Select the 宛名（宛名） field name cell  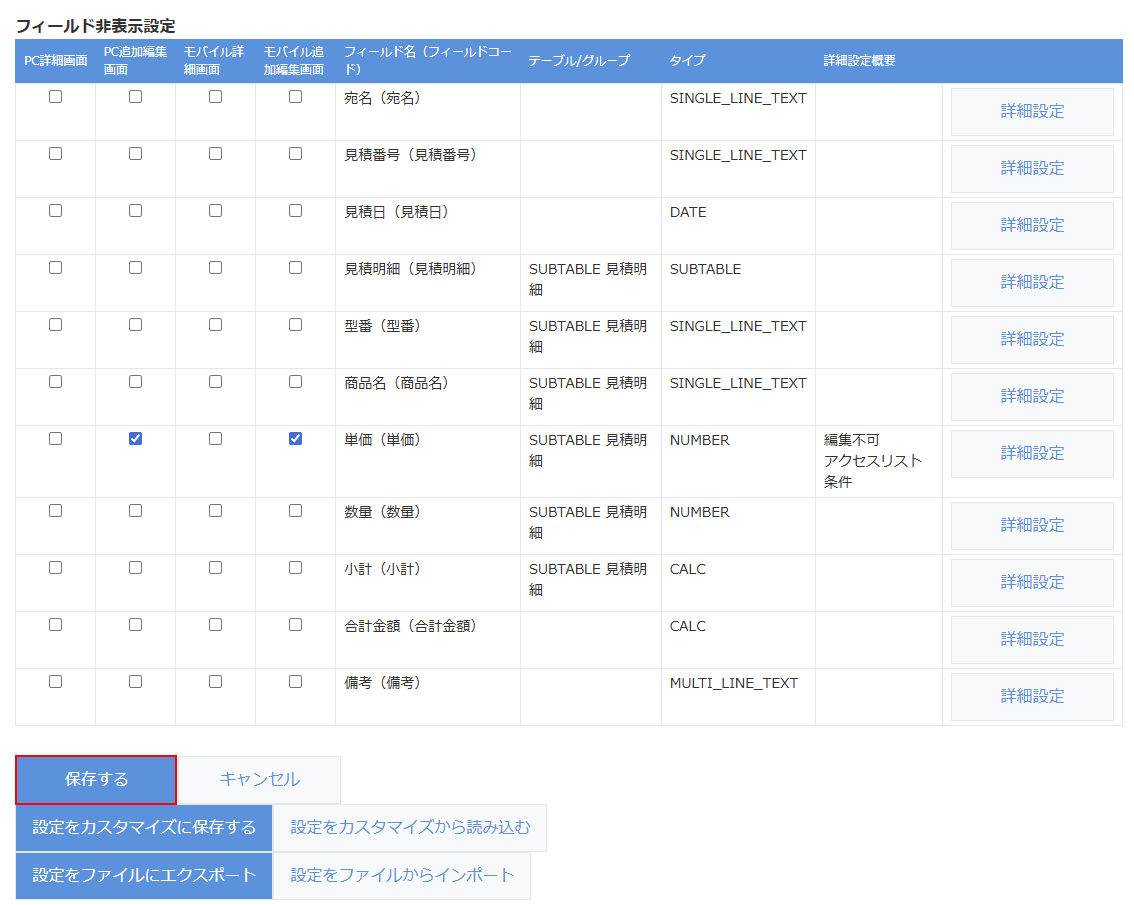[427, 111]
